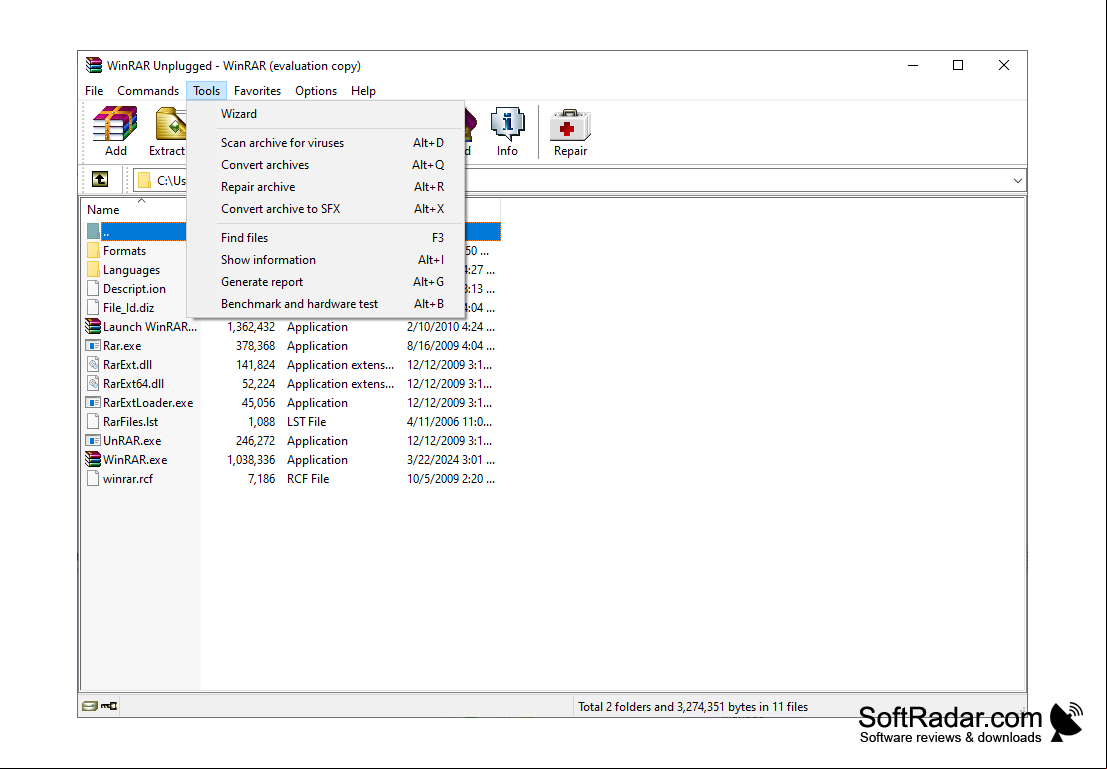This screenshot has height=769, width=1107.
Task: Open the Commands menu
Action: pos(148,90)
